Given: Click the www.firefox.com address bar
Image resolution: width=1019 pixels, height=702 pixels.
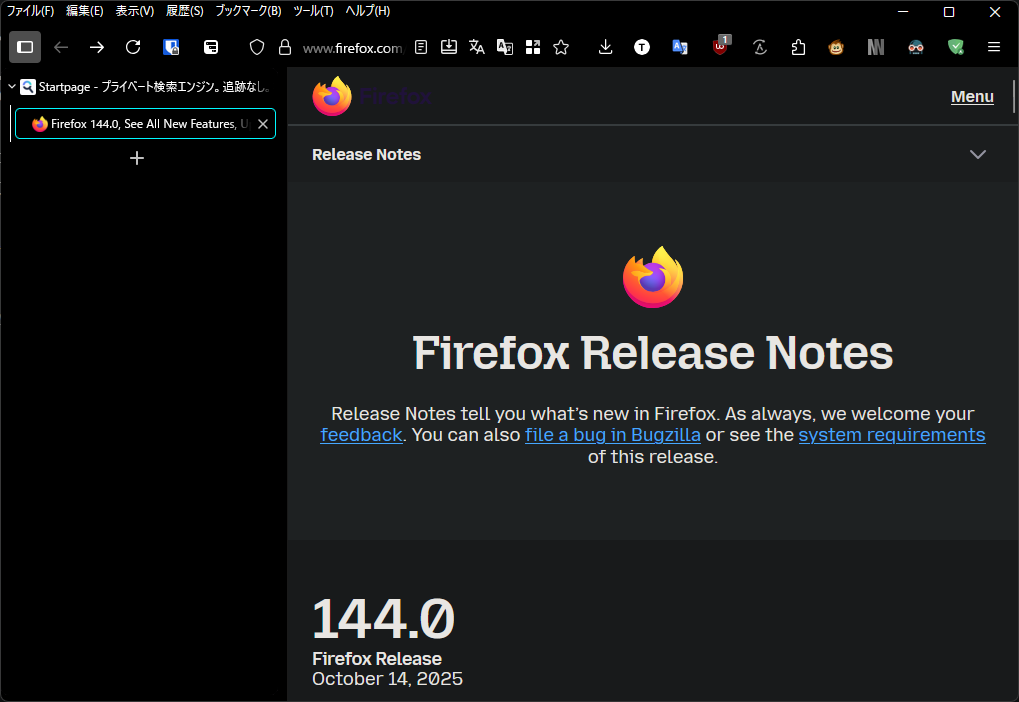Looking at the screenshot, I should (x=351, y=48).
